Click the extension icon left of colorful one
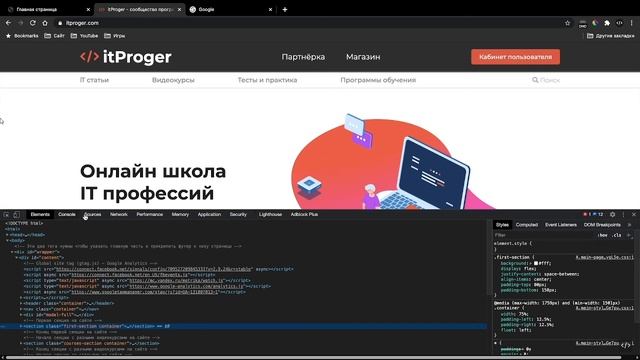This screenshot has width=640, height=360. pos(582,23)
